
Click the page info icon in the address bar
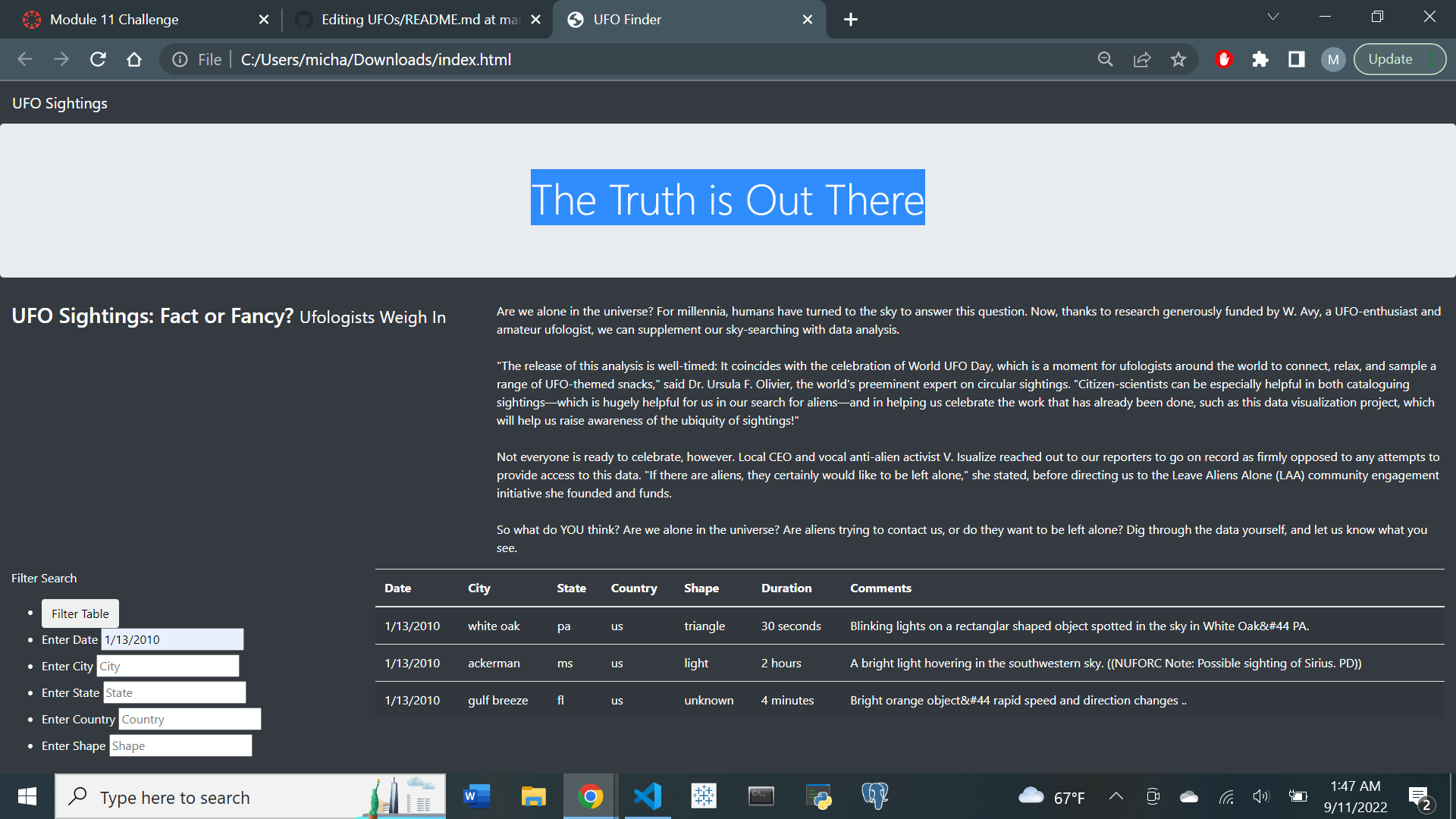[180, 59]
